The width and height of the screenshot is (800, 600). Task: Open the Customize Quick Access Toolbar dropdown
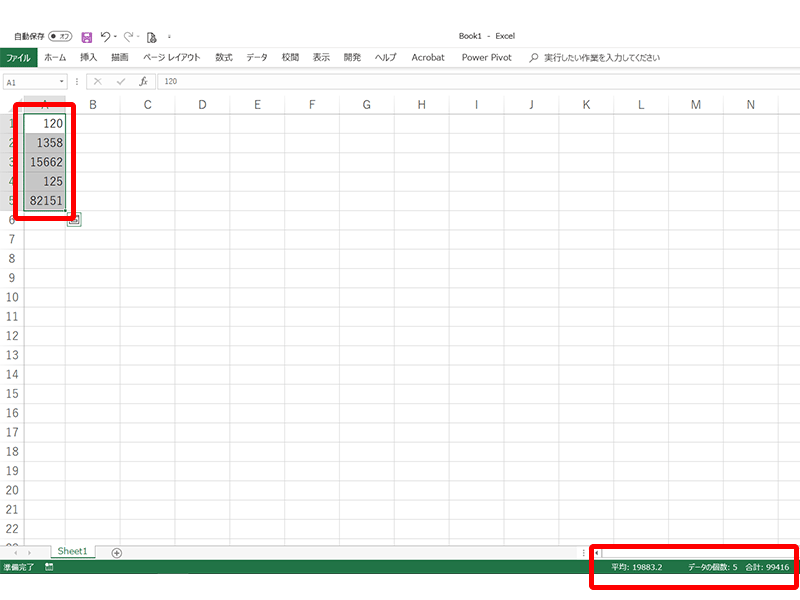[x=169, y=37]
